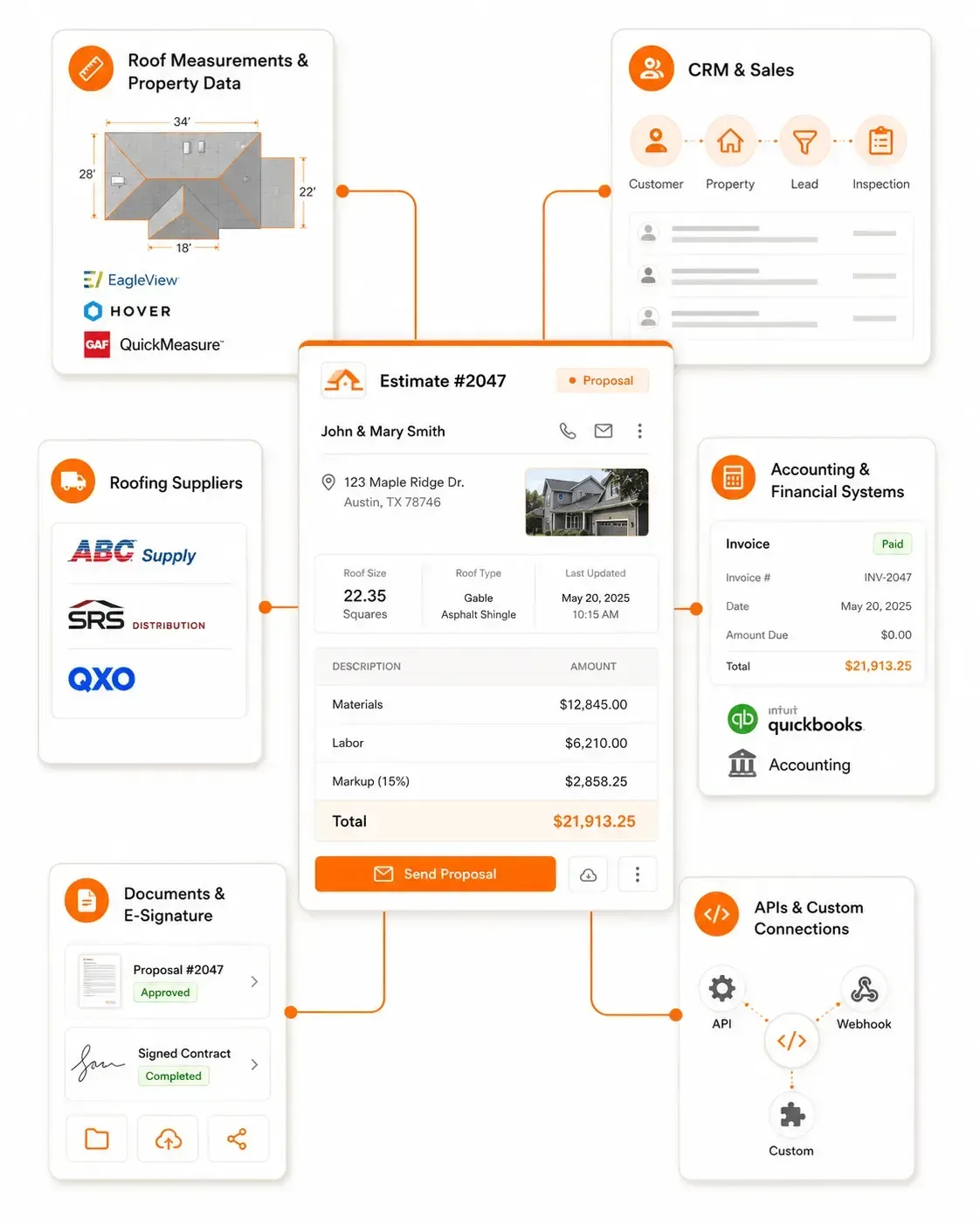This screenshot has width=980, height=1225.
Task: Click the Accounting calculator icon
Action: [734, 478]
